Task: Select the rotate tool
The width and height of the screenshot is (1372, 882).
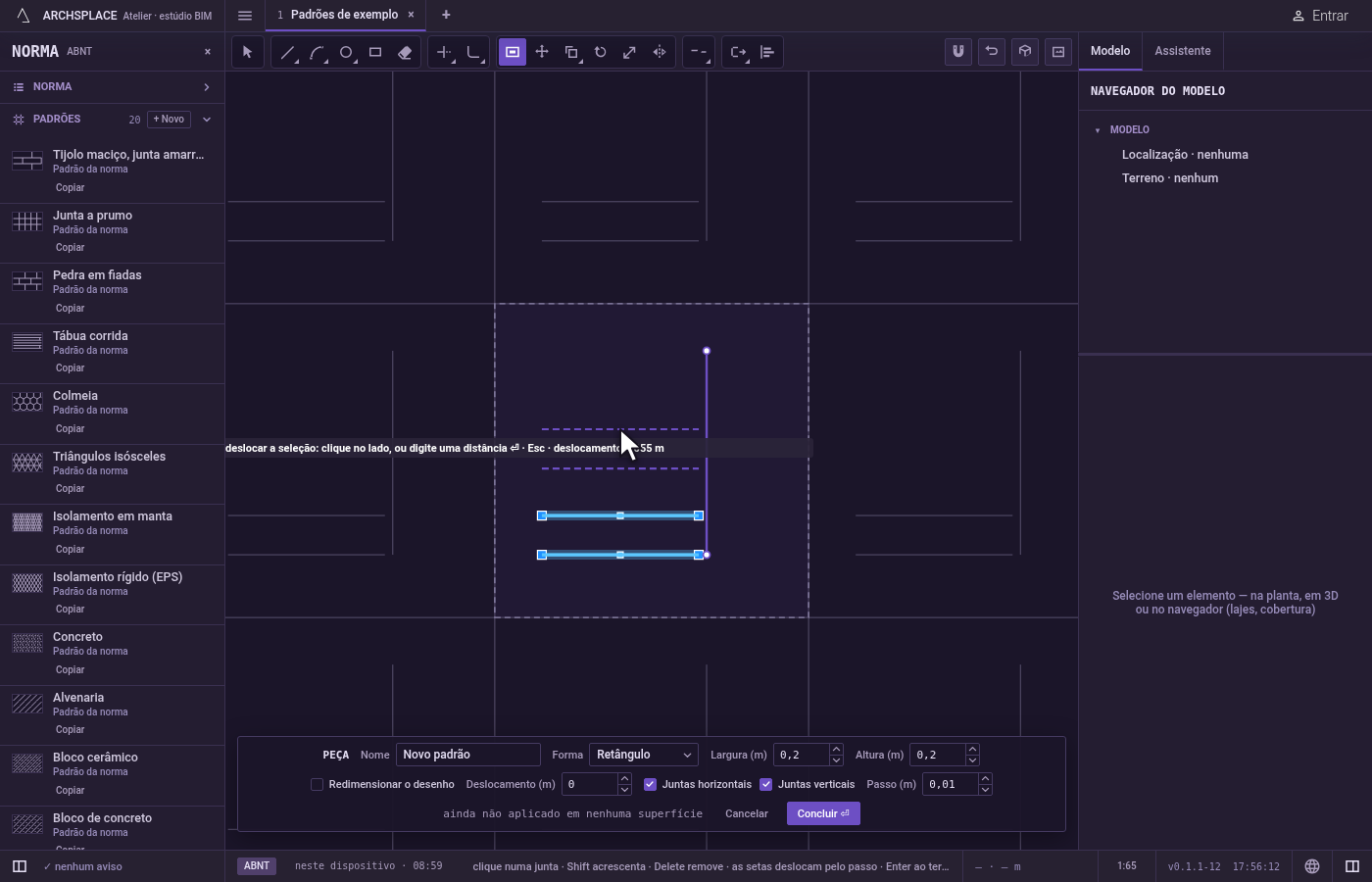Action: 601,52
